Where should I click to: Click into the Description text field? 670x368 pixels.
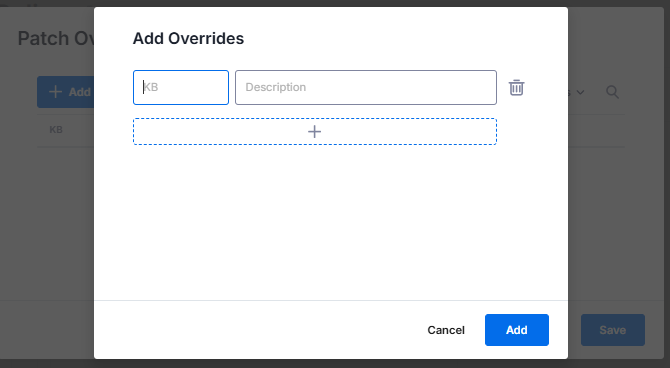(366, 88)
